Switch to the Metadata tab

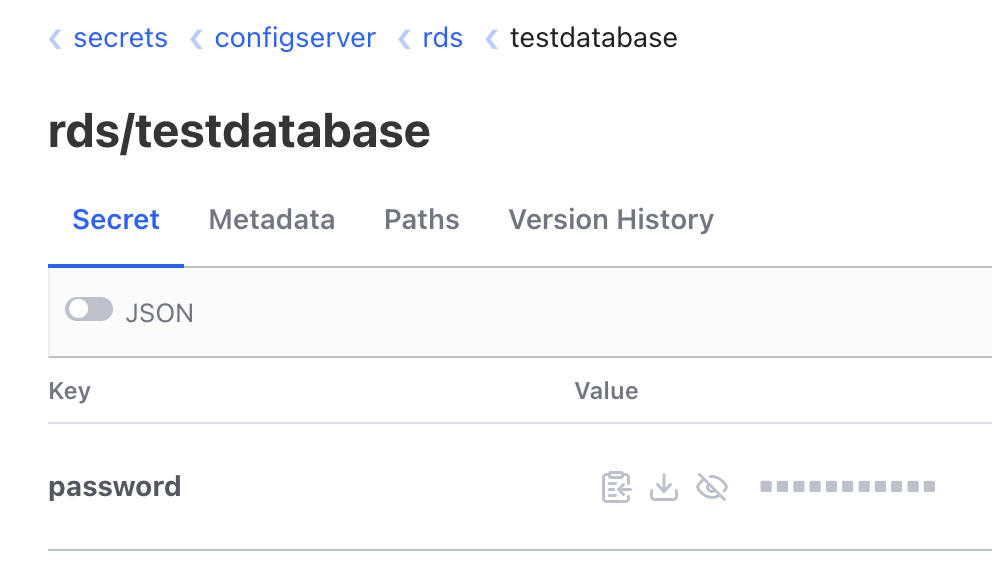271,219
